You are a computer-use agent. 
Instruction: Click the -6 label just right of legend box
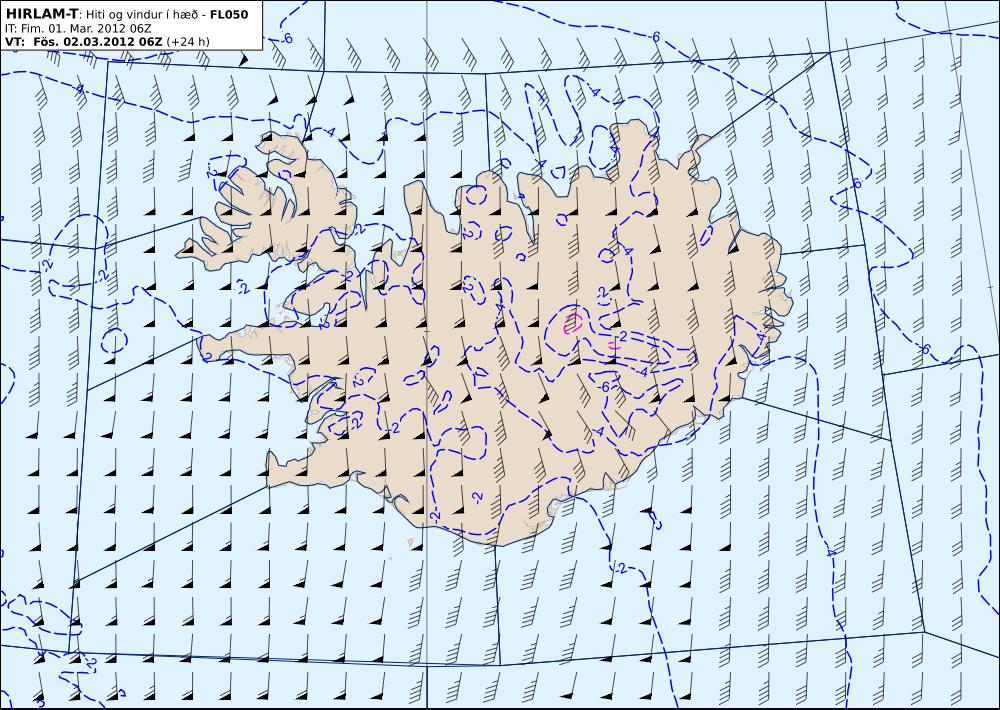(x=286, y=38)
